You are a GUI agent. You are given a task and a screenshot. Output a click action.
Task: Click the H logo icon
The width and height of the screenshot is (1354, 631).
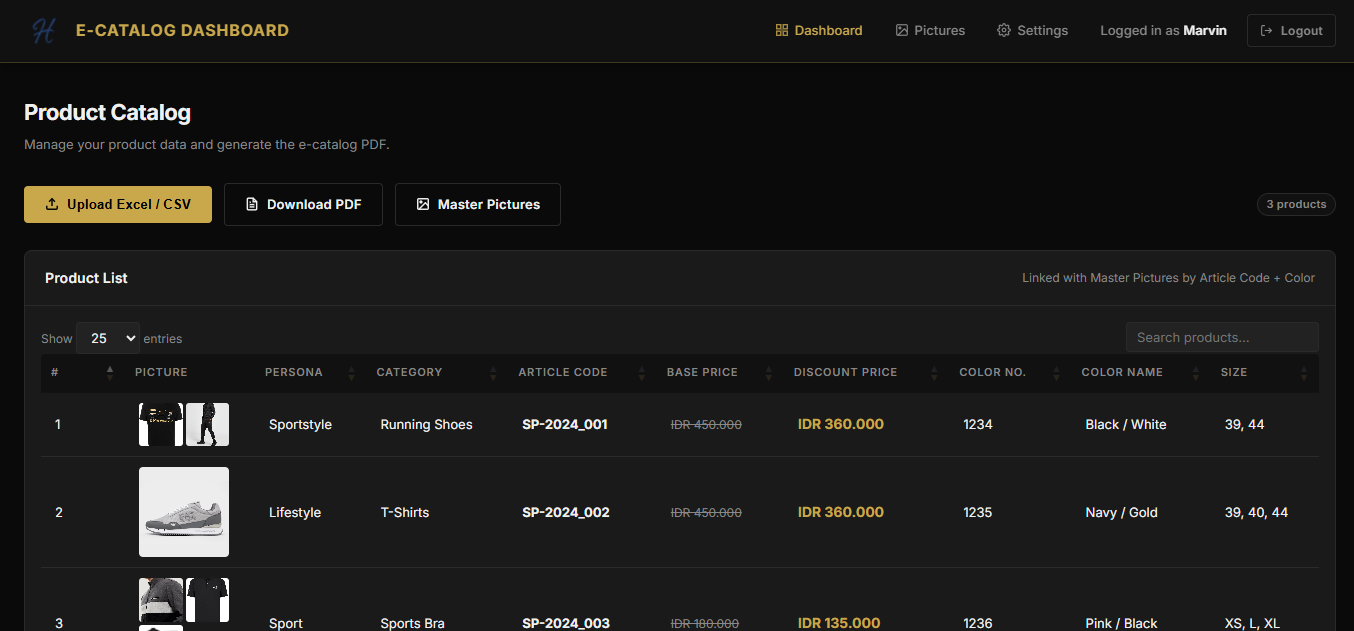click(43, 31)
